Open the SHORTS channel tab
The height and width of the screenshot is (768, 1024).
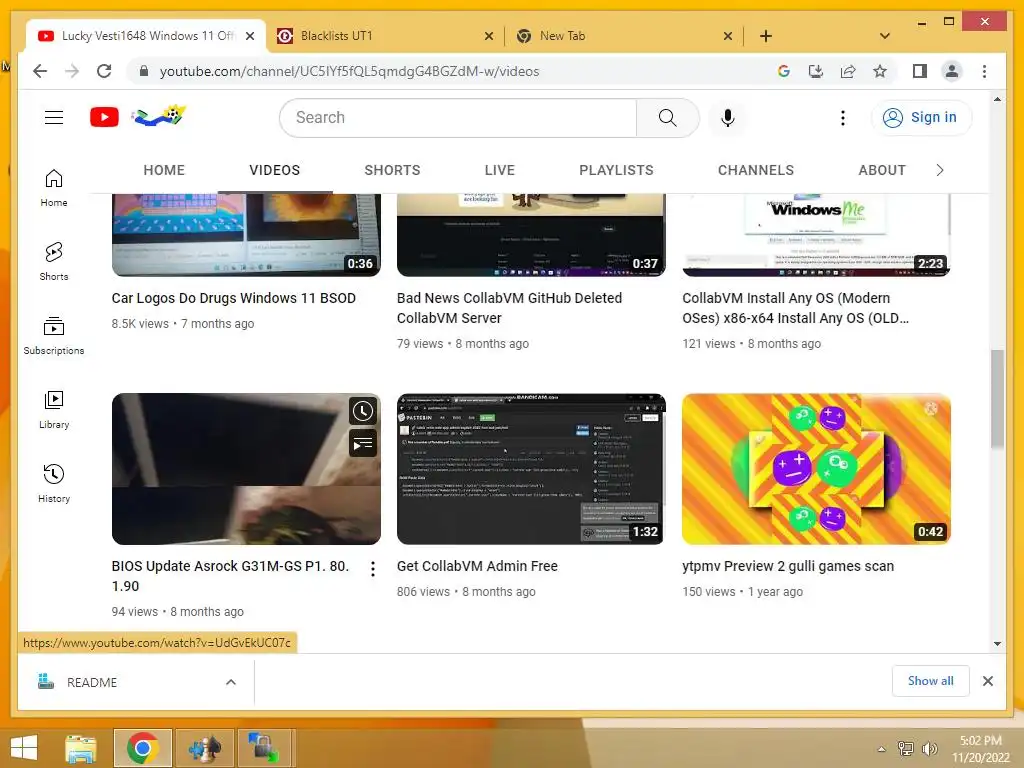pos(392,170)
